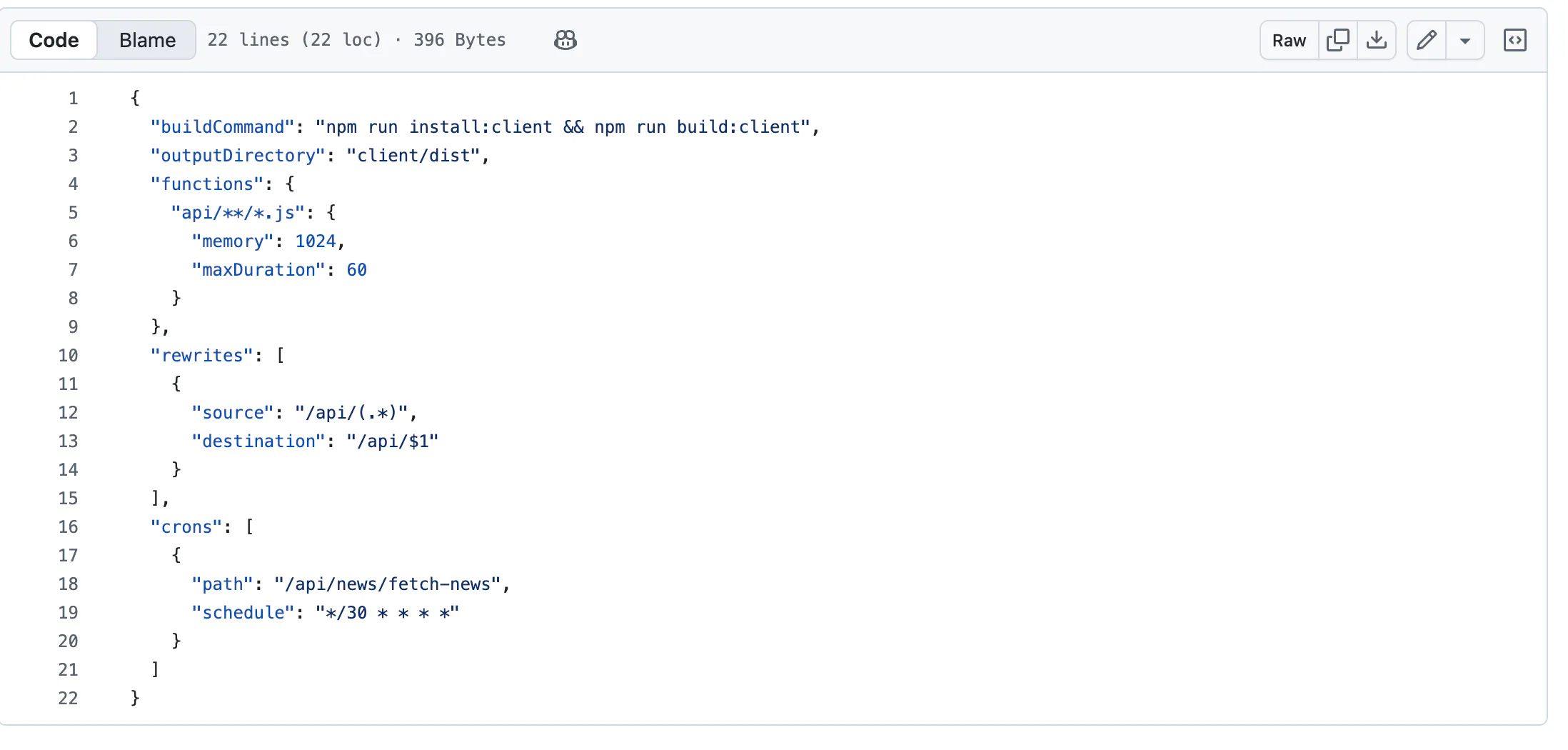
Task: Click the "buildCommand" key in code
Action: 222,126
